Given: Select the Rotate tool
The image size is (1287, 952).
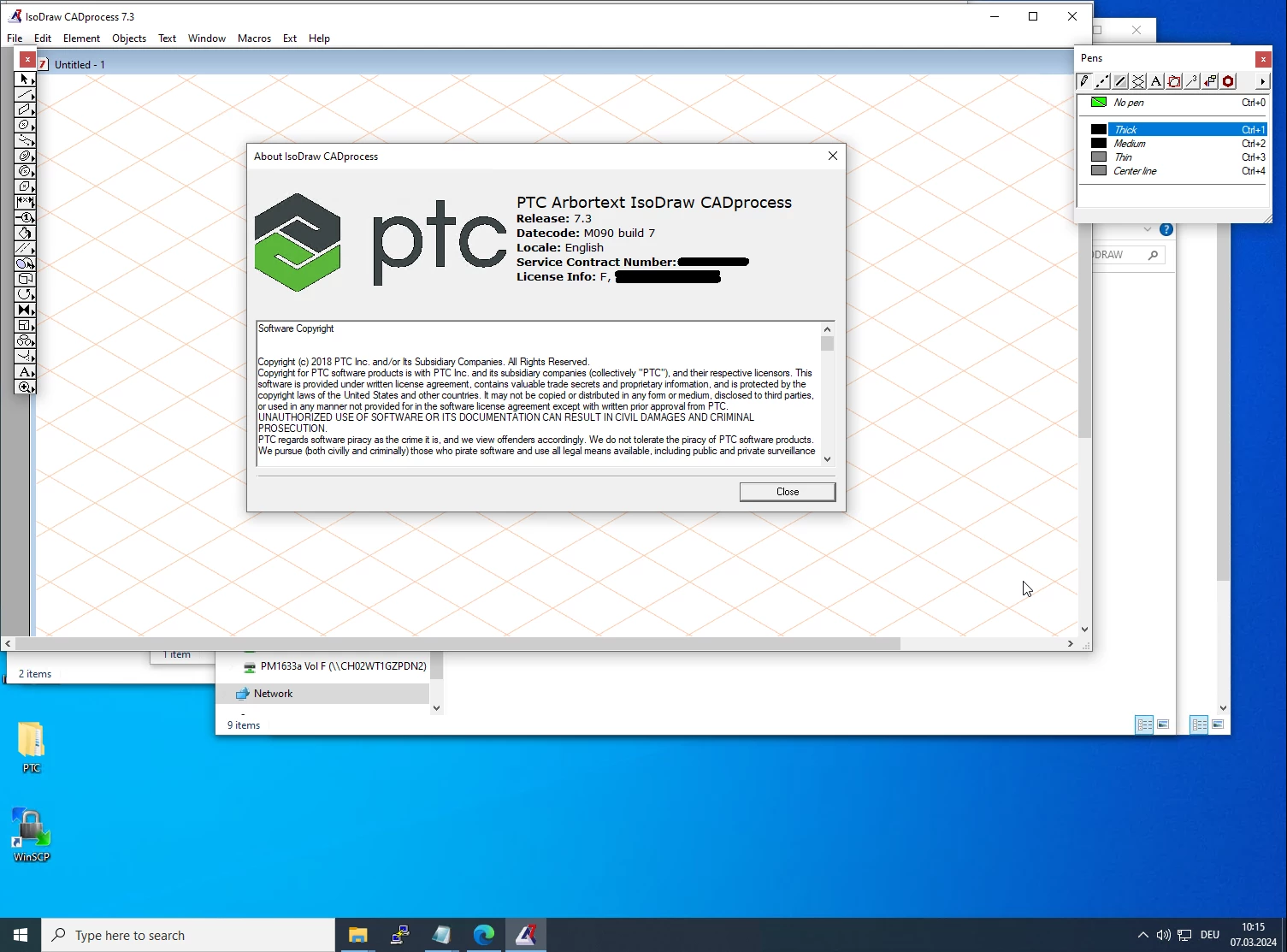Looking at the screenshot, I should [x=26, y=294].
